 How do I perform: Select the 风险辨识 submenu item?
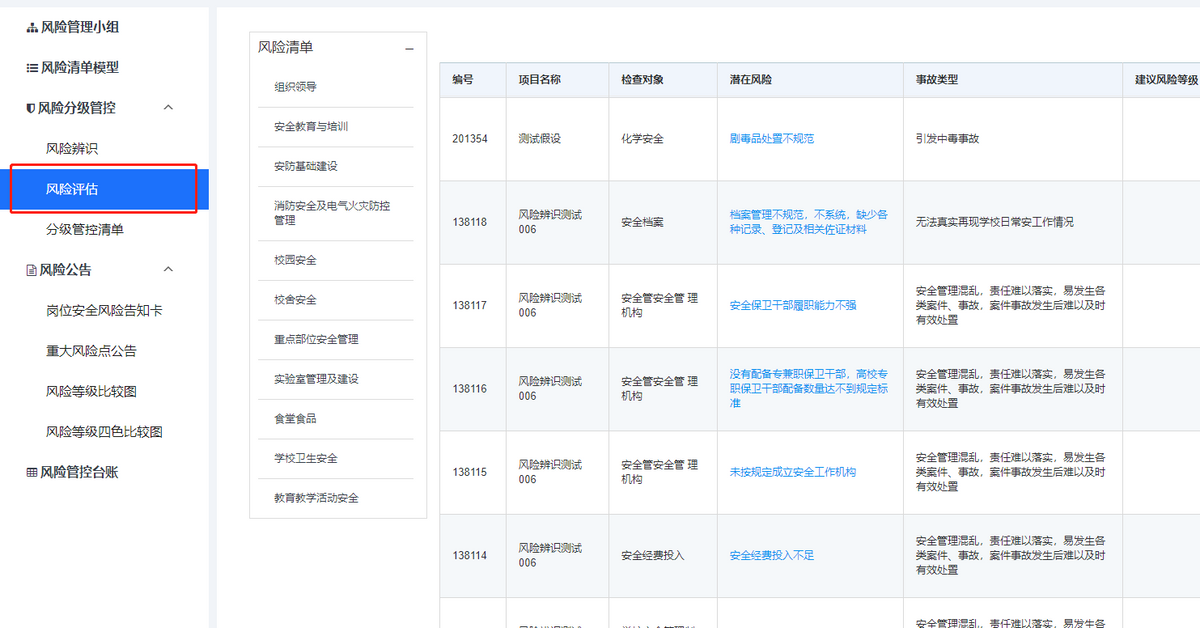click(72, 149)
